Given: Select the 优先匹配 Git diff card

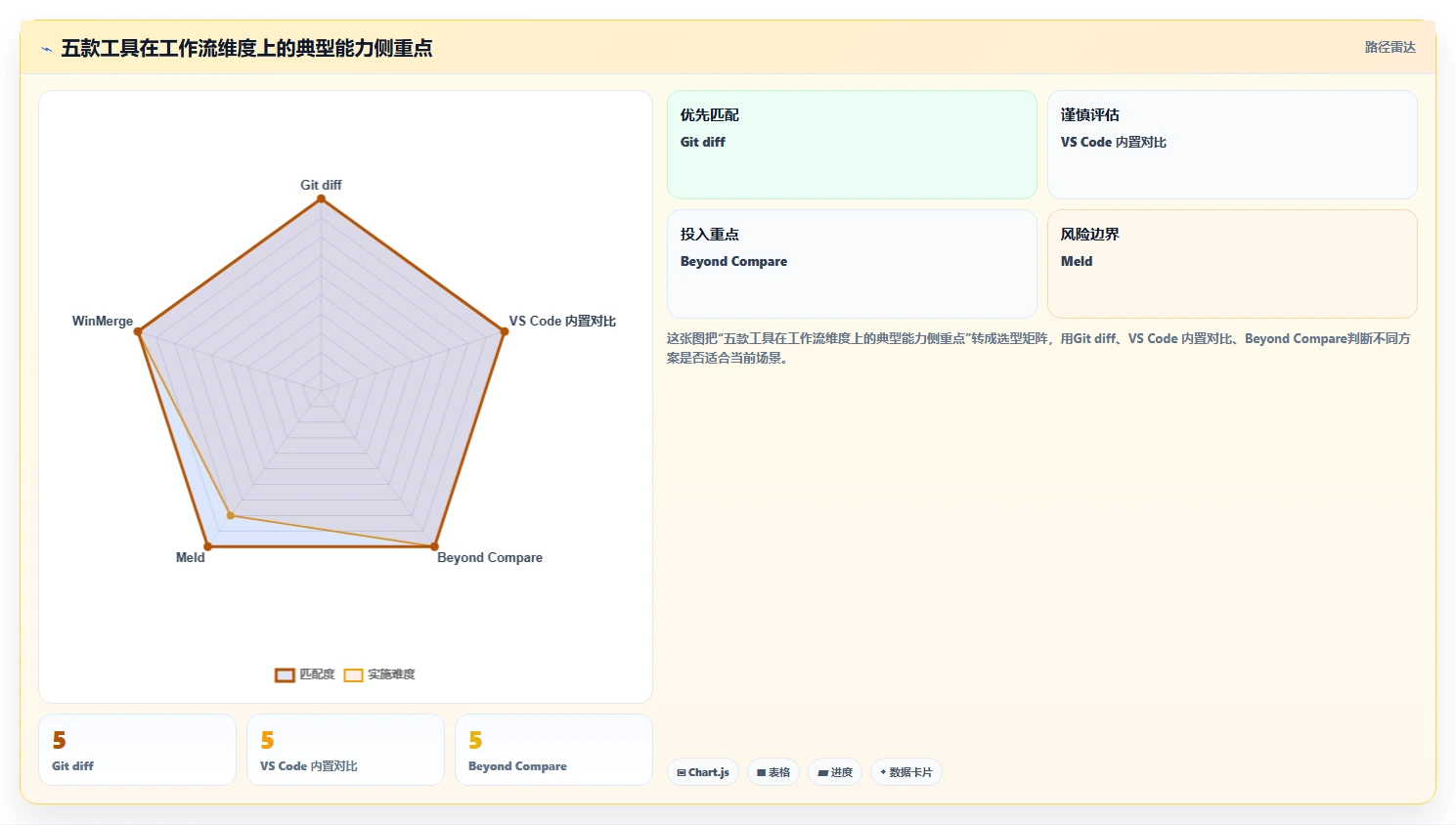Looking at the screenshot, I should [x=852, y=145].
